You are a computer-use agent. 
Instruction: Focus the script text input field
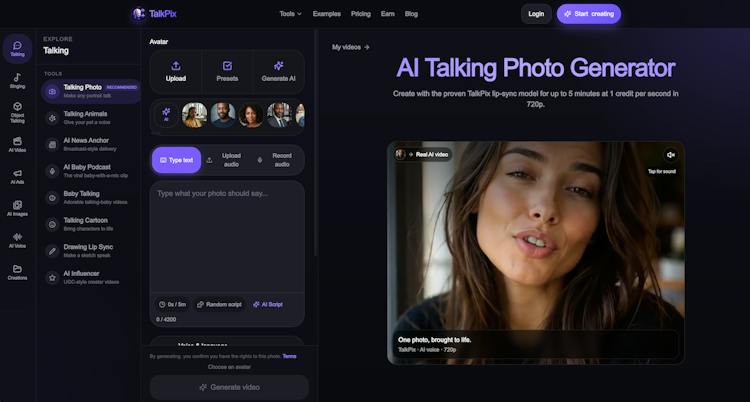[x=227, y=237]
